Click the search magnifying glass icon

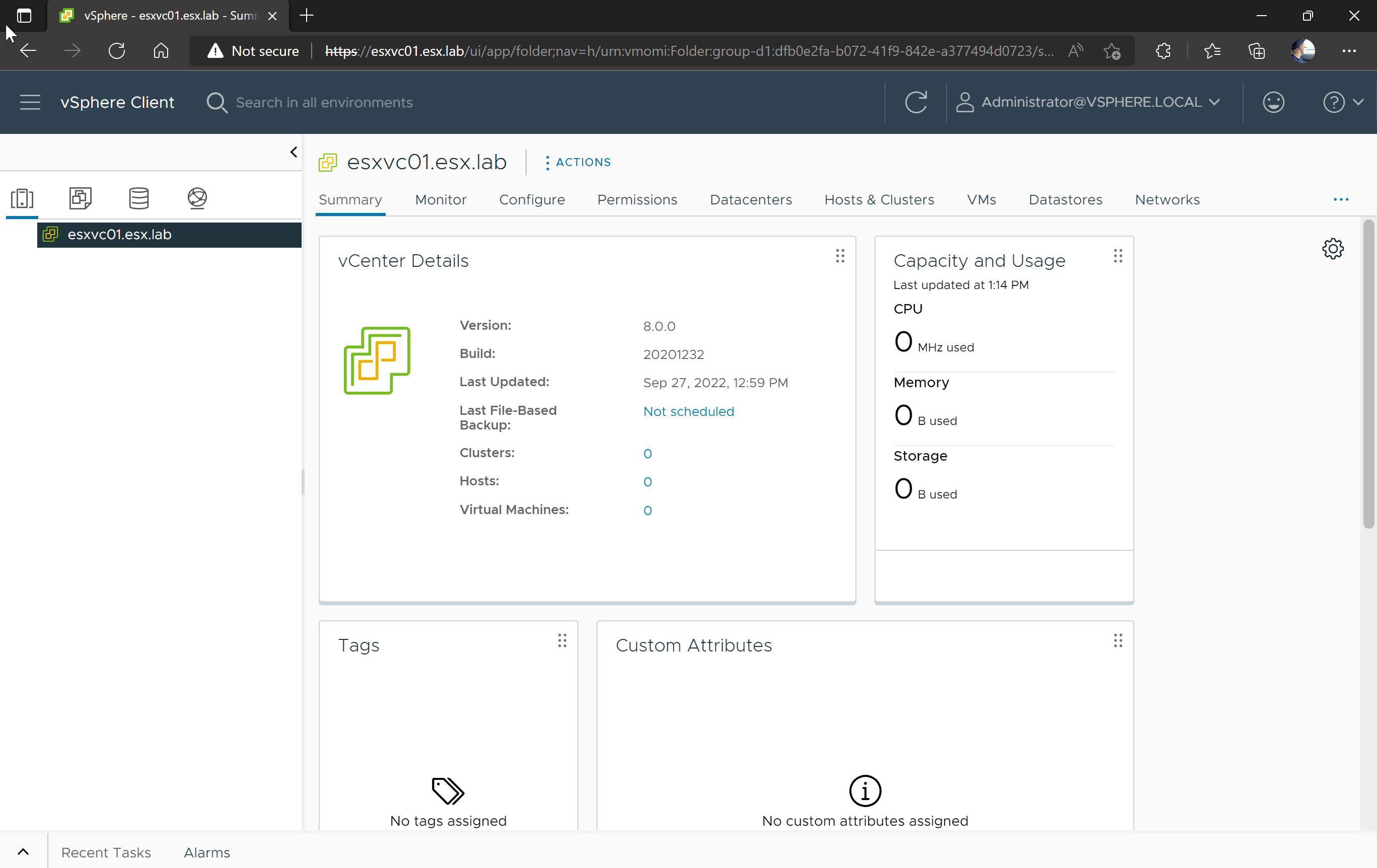[216, 102]
